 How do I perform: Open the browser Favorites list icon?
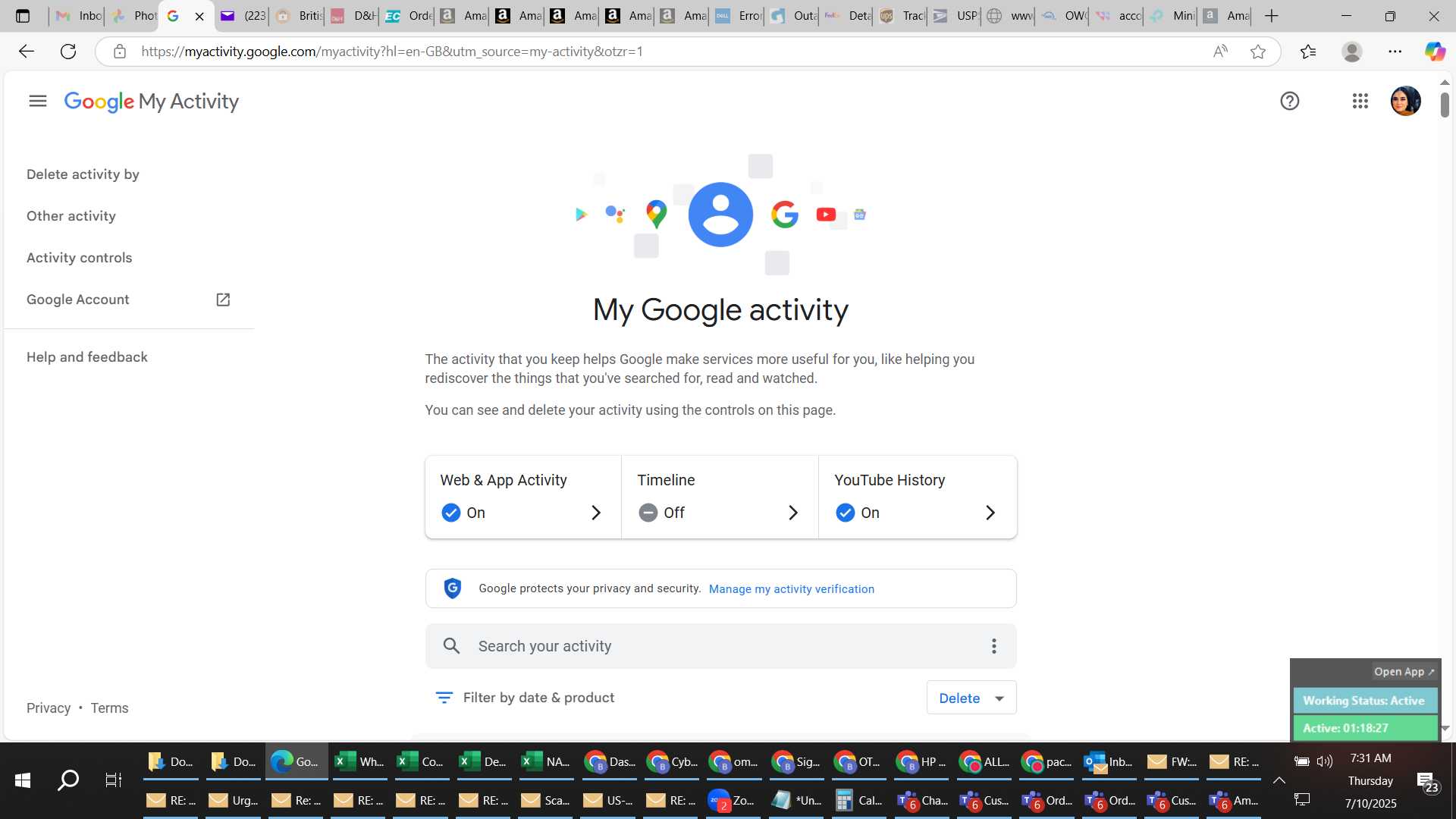pyautogui.click(x=1308, y=52)
